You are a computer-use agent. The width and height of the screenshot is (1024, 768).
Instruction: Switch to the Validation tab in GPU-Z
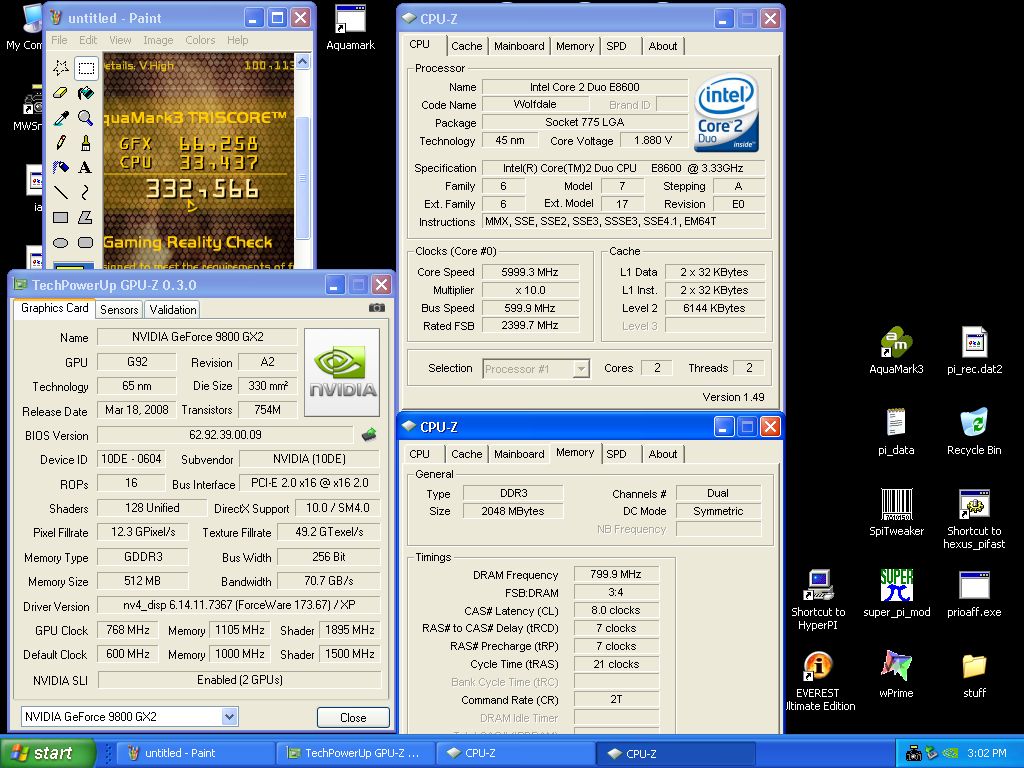172,310
